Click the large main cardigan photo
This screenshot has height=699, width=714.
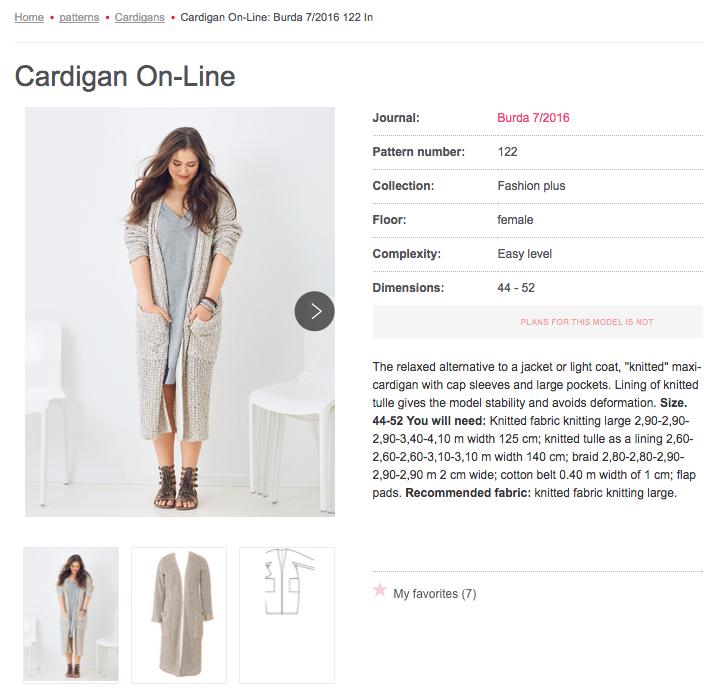tap(180, 312)
